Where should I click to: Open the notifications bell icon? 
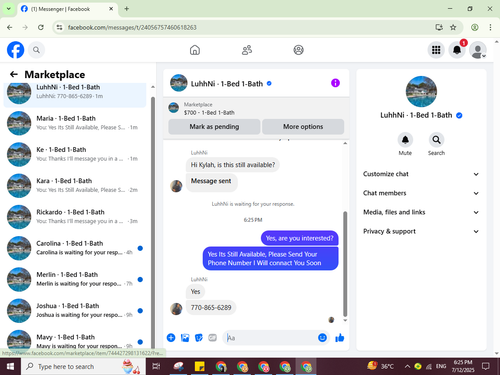point(457,50)
